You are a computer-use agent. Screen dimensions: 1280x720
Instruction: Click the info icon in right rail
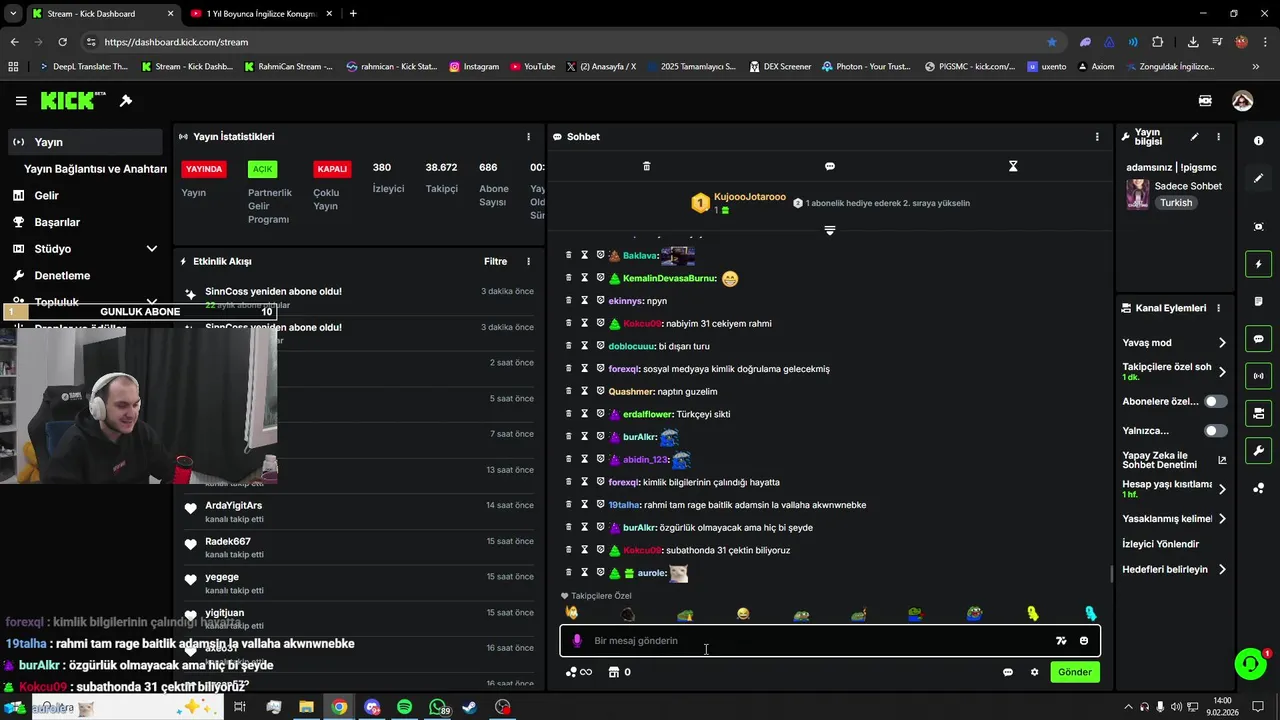pyautogui.click(x=1258, y=141)
